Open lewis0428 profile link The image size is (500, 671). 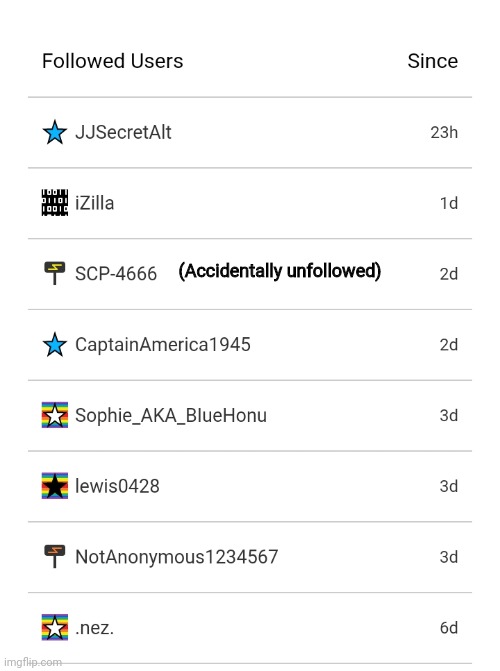[x=117, y=486]
